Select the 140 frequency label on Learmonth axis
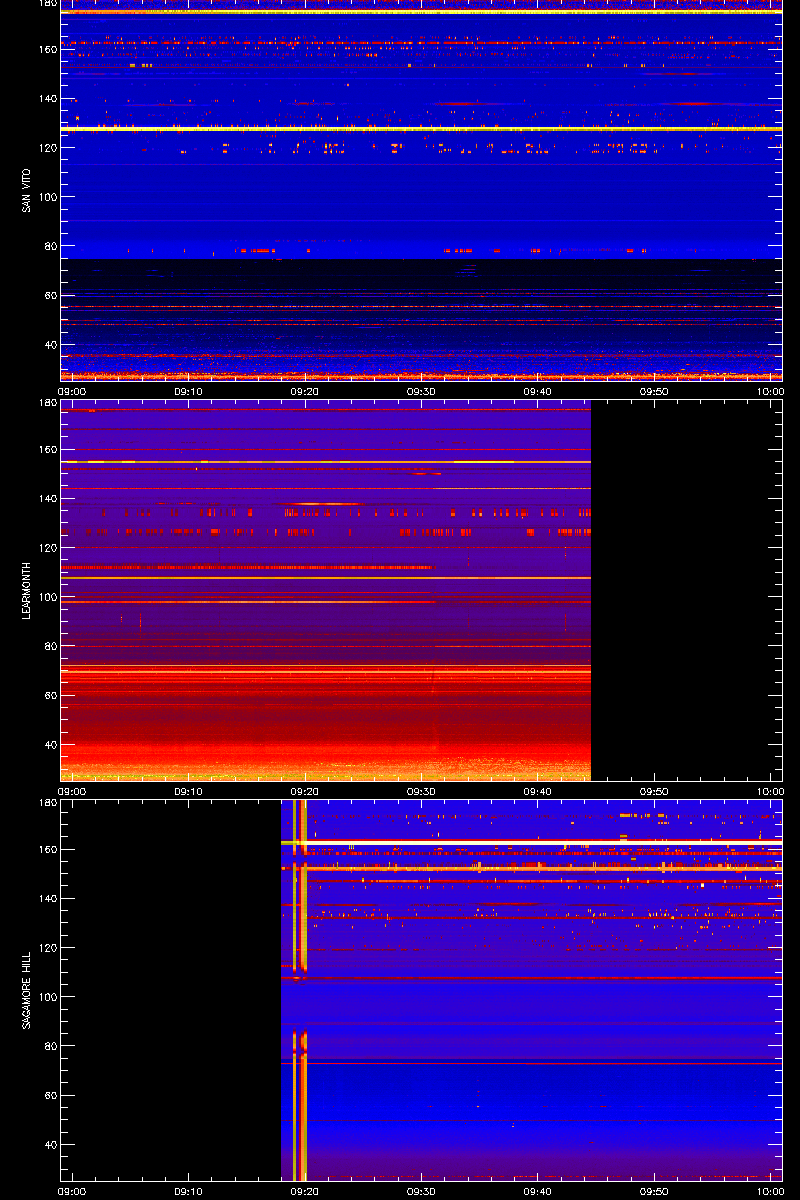Screen dimensions: 800x1200 [48, 498]
